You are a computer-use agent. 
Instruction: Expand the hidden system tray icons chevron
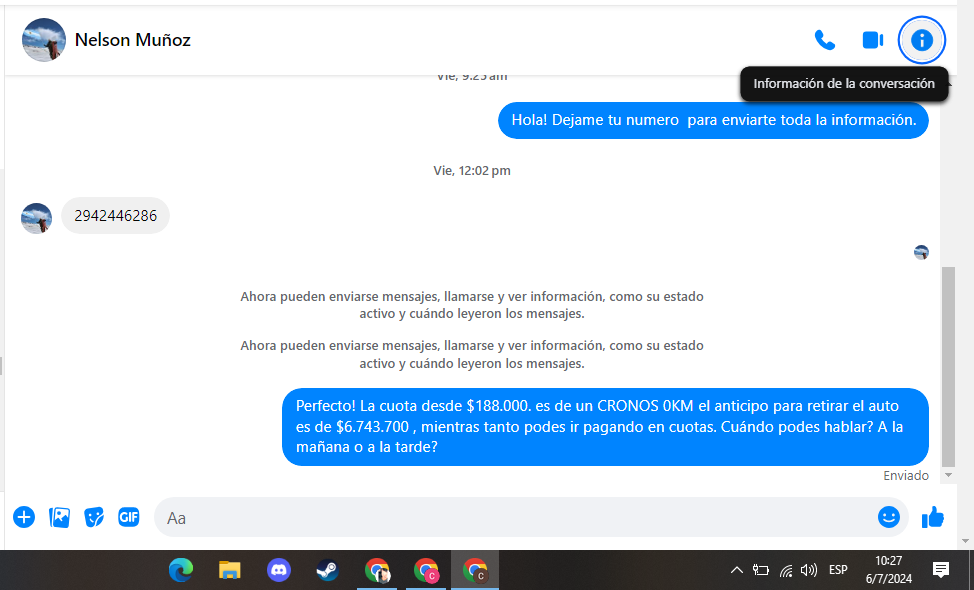pyautogui.click(x=737, y=570)
